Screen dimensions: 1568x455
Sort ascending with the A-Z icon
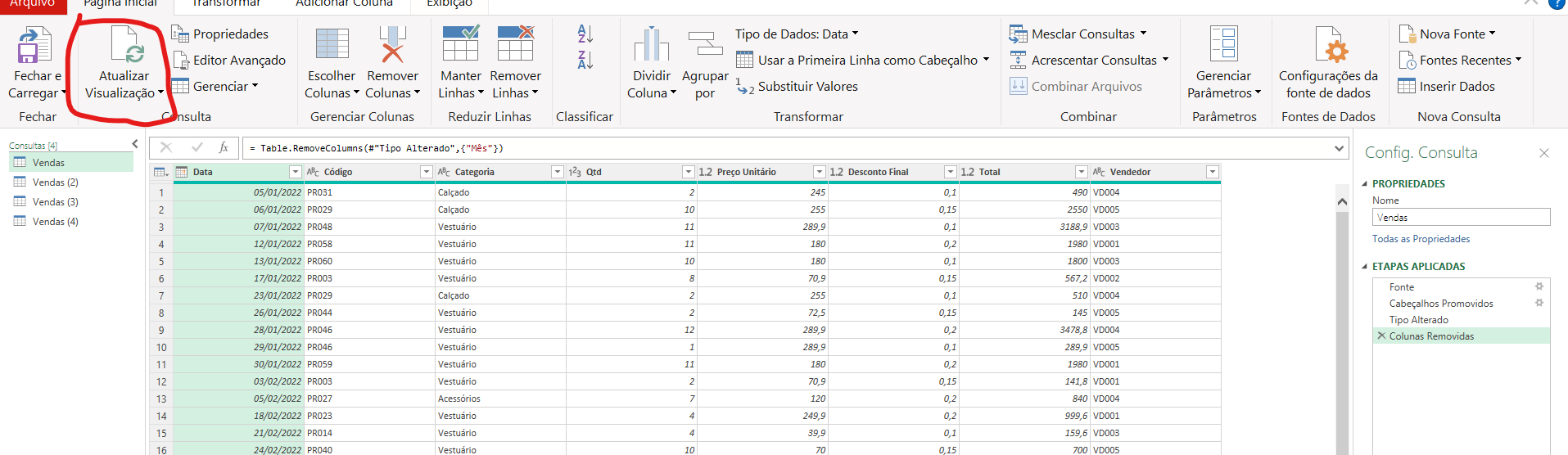(x=585, y=34)
